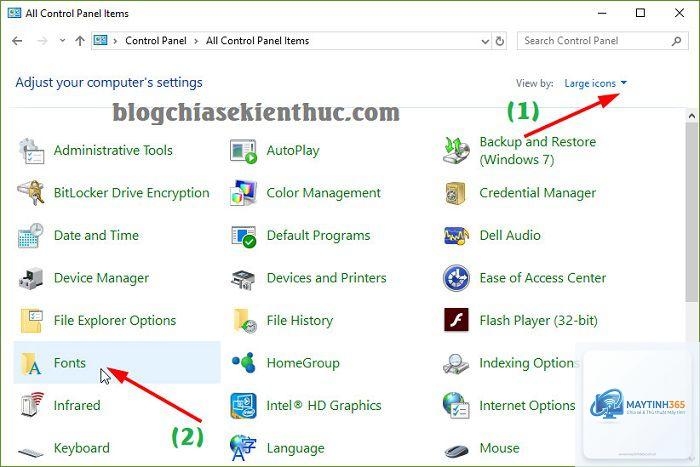Open the Intel HD Graphics icon
Image resolution: width=700 pixels, height=467 pixels.
243,405
